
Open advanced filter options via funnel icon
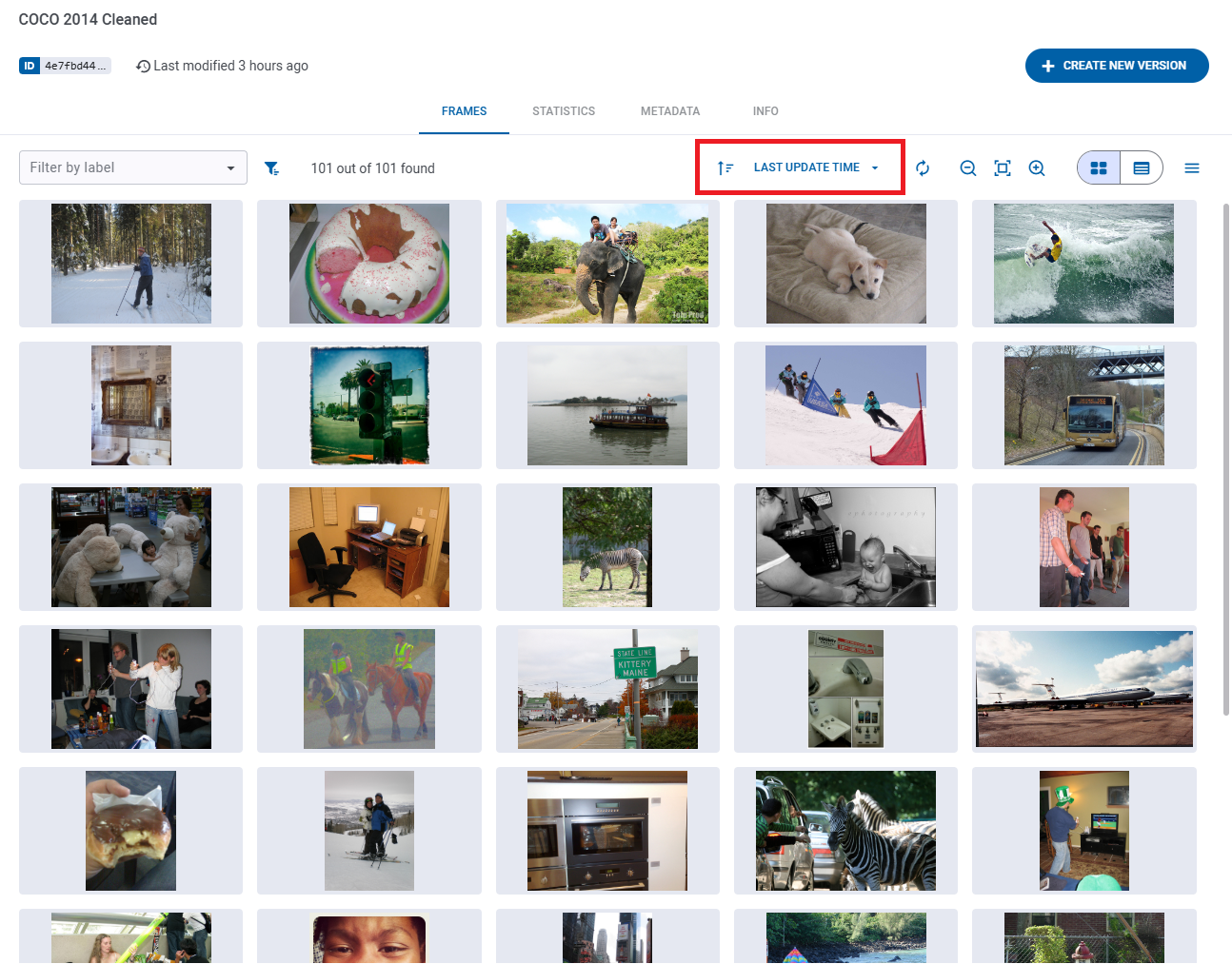coord(272,167)
